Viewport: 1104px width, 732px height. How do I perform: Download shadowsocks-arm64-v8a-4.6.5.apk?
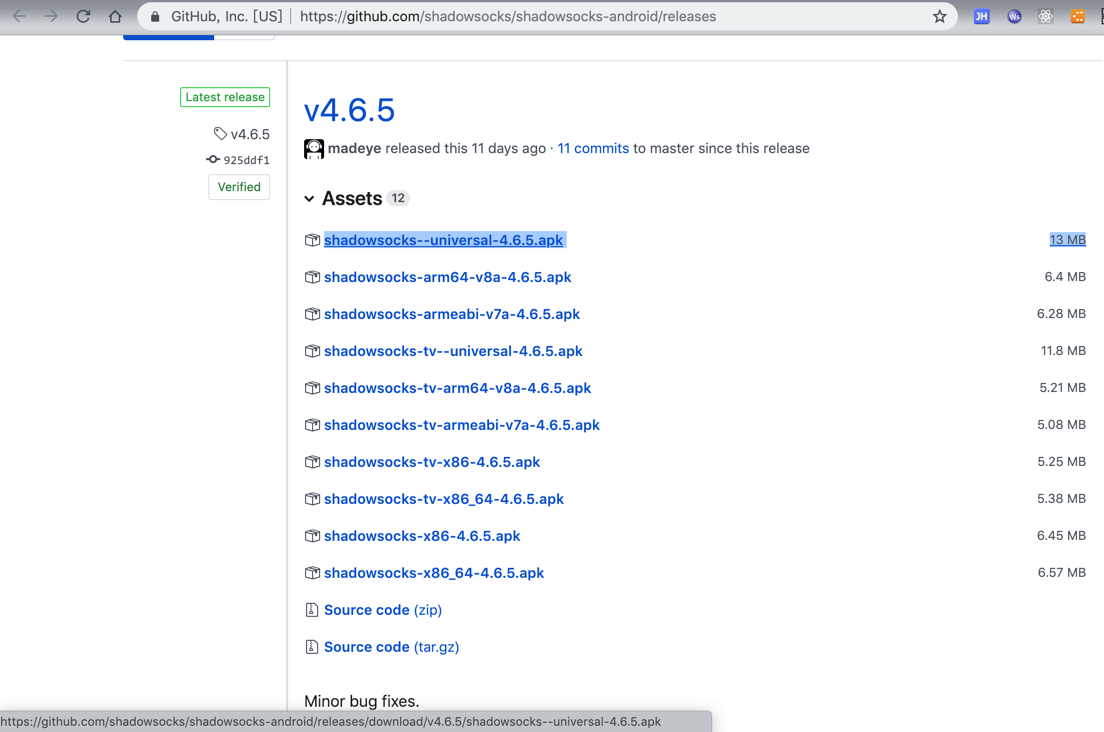(448, 277)
